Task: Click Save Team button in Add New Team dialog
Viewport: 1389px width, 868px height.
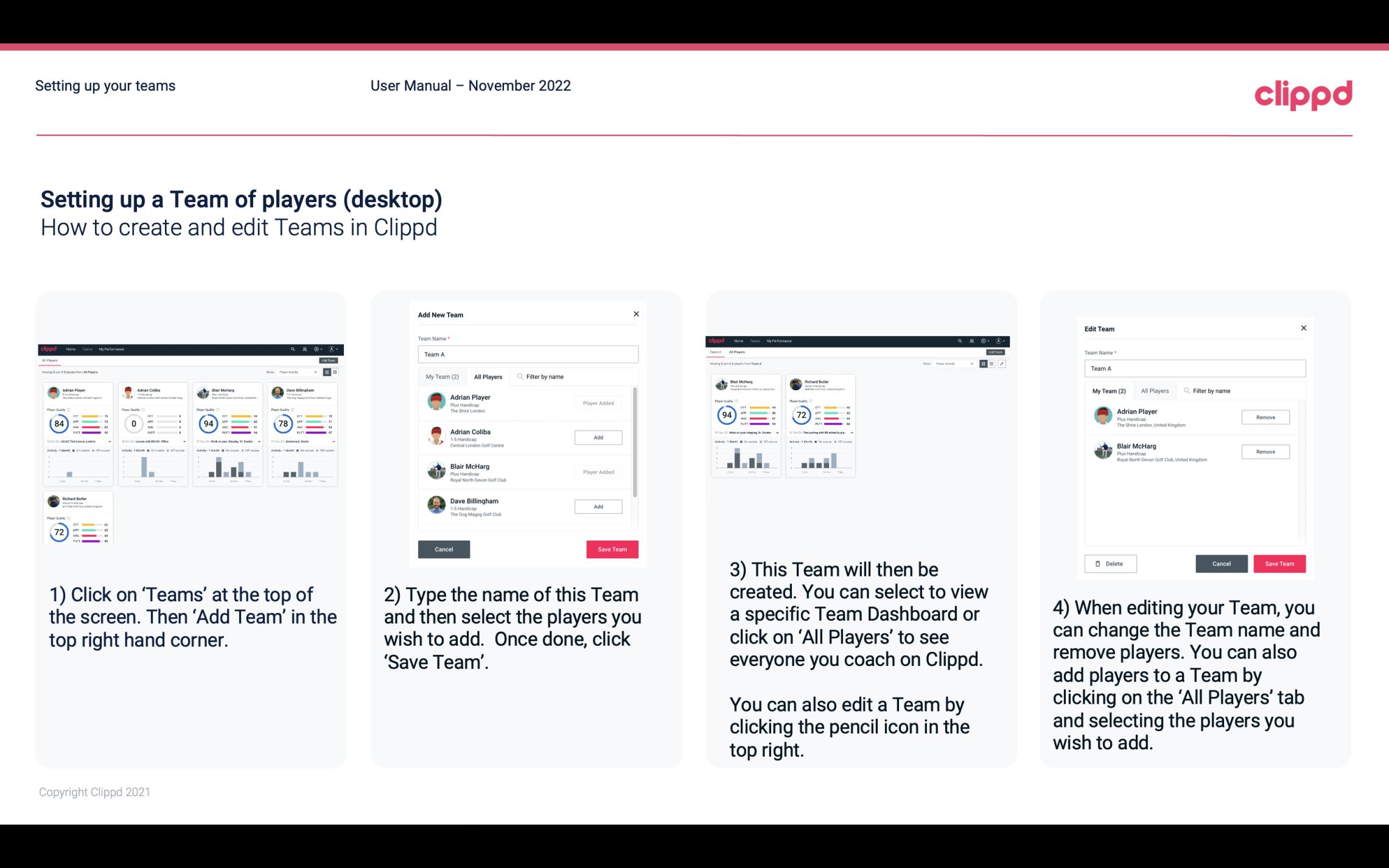Action: (x=610, y=548)
